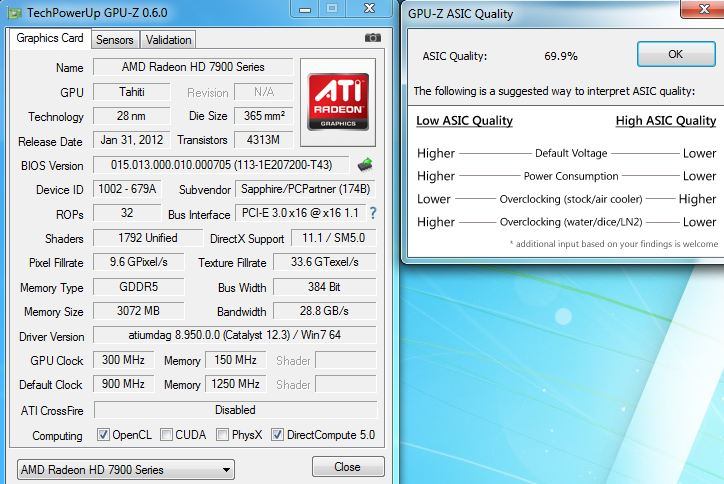Click the Revision N/A field
724x484 pixels.
point(264,92)
